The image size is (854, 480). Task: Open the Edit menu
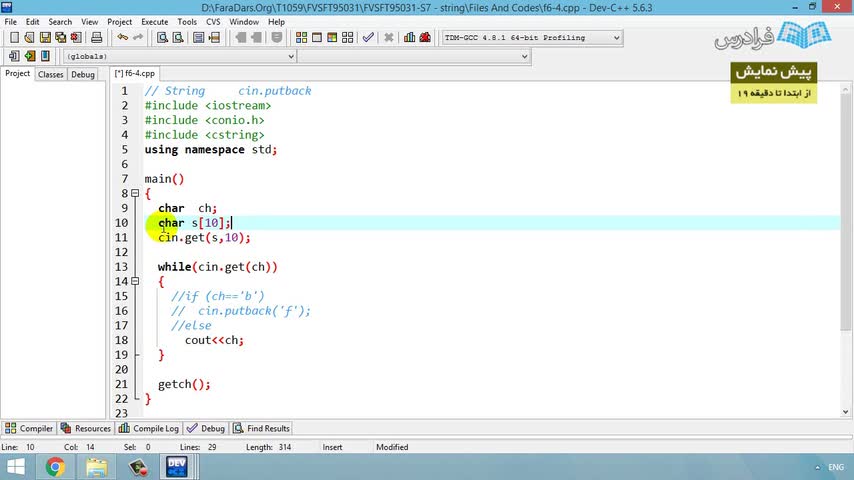pos(33,22)
